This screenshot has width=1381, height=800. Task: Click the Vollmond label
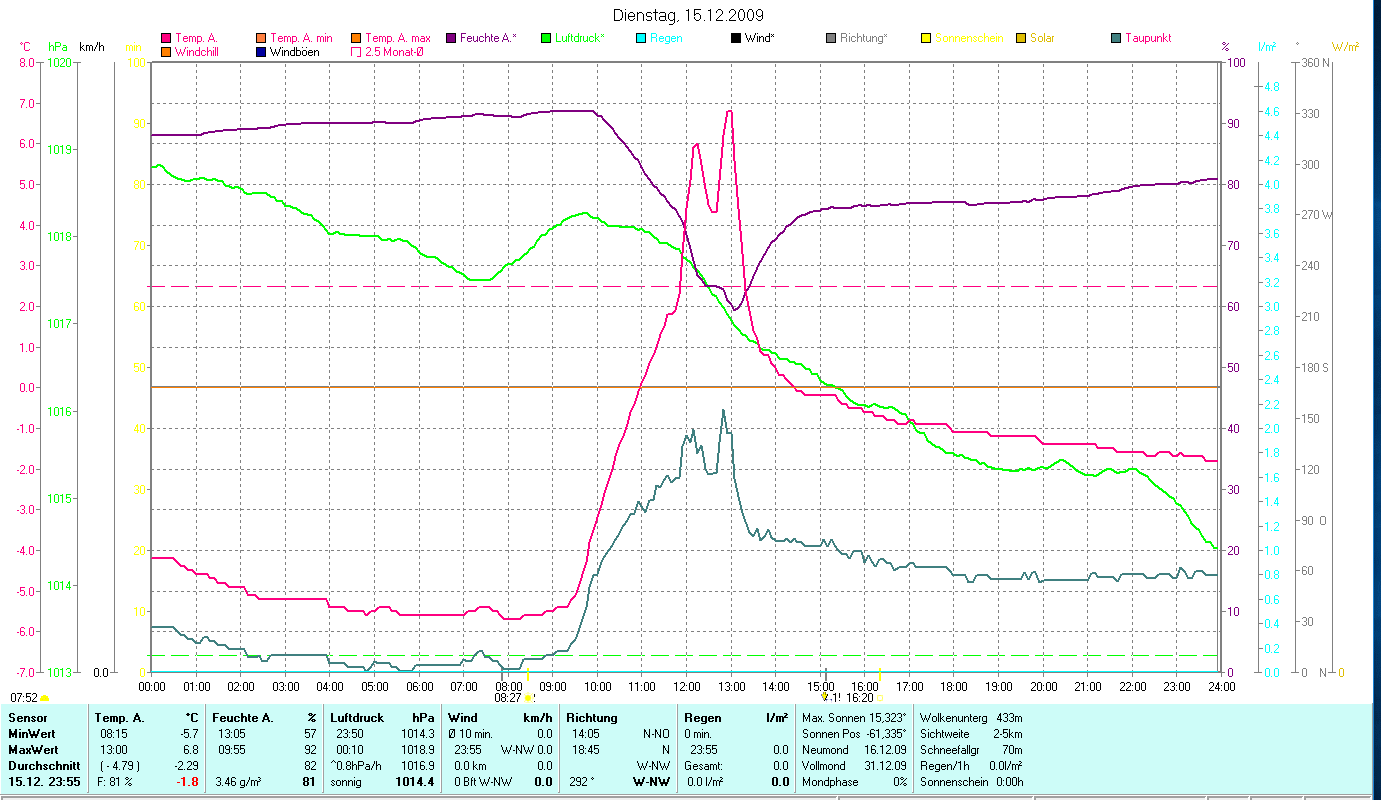pyautogui.click(x=825, y=765)
